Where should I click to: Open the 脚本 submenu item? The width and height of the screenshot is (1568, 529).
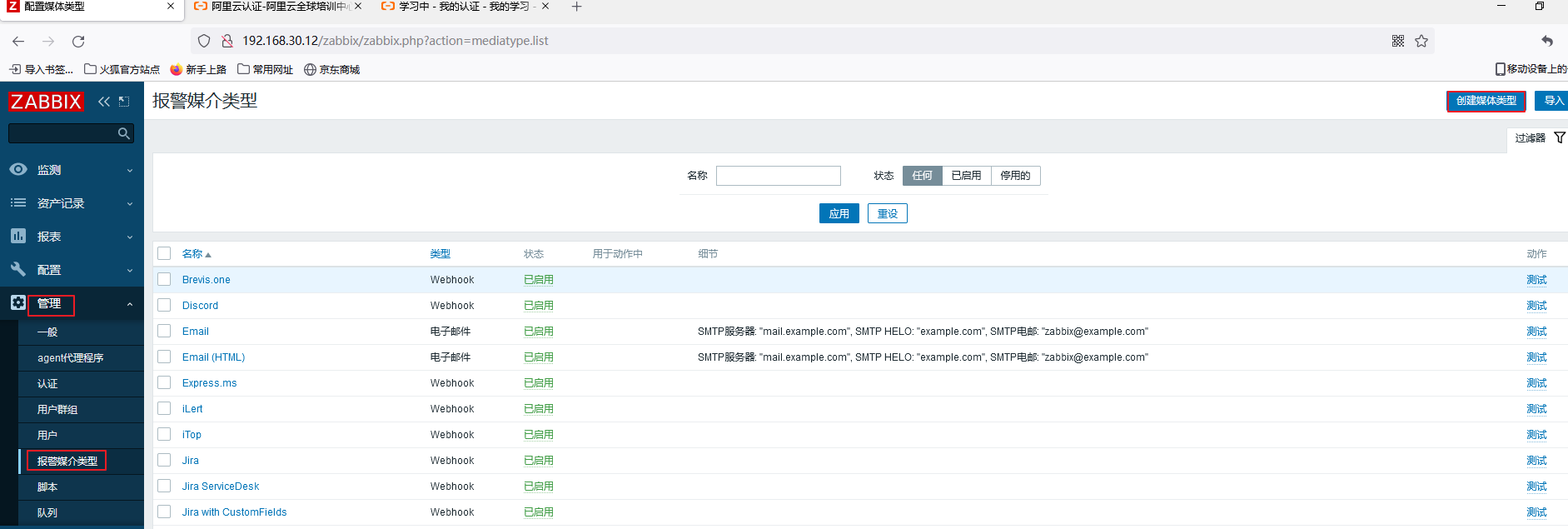(x=81, y=487)
